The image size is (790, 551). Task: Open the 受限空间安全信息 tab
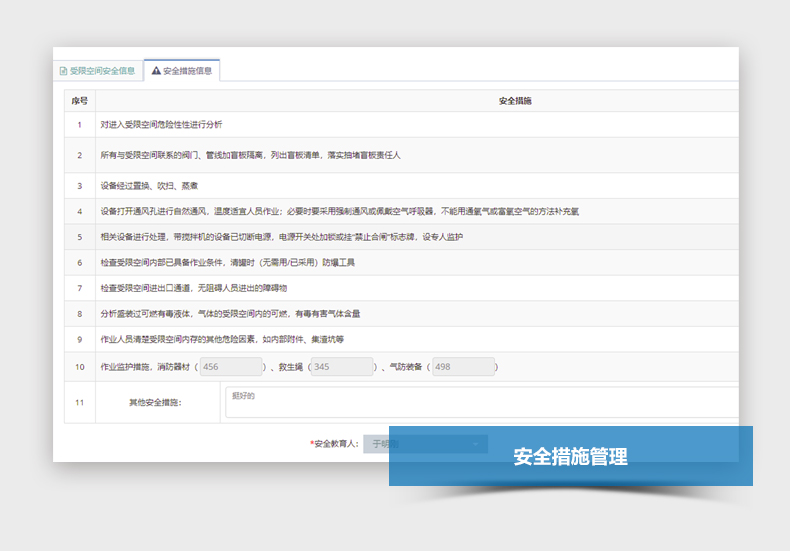tap(97, 71)
